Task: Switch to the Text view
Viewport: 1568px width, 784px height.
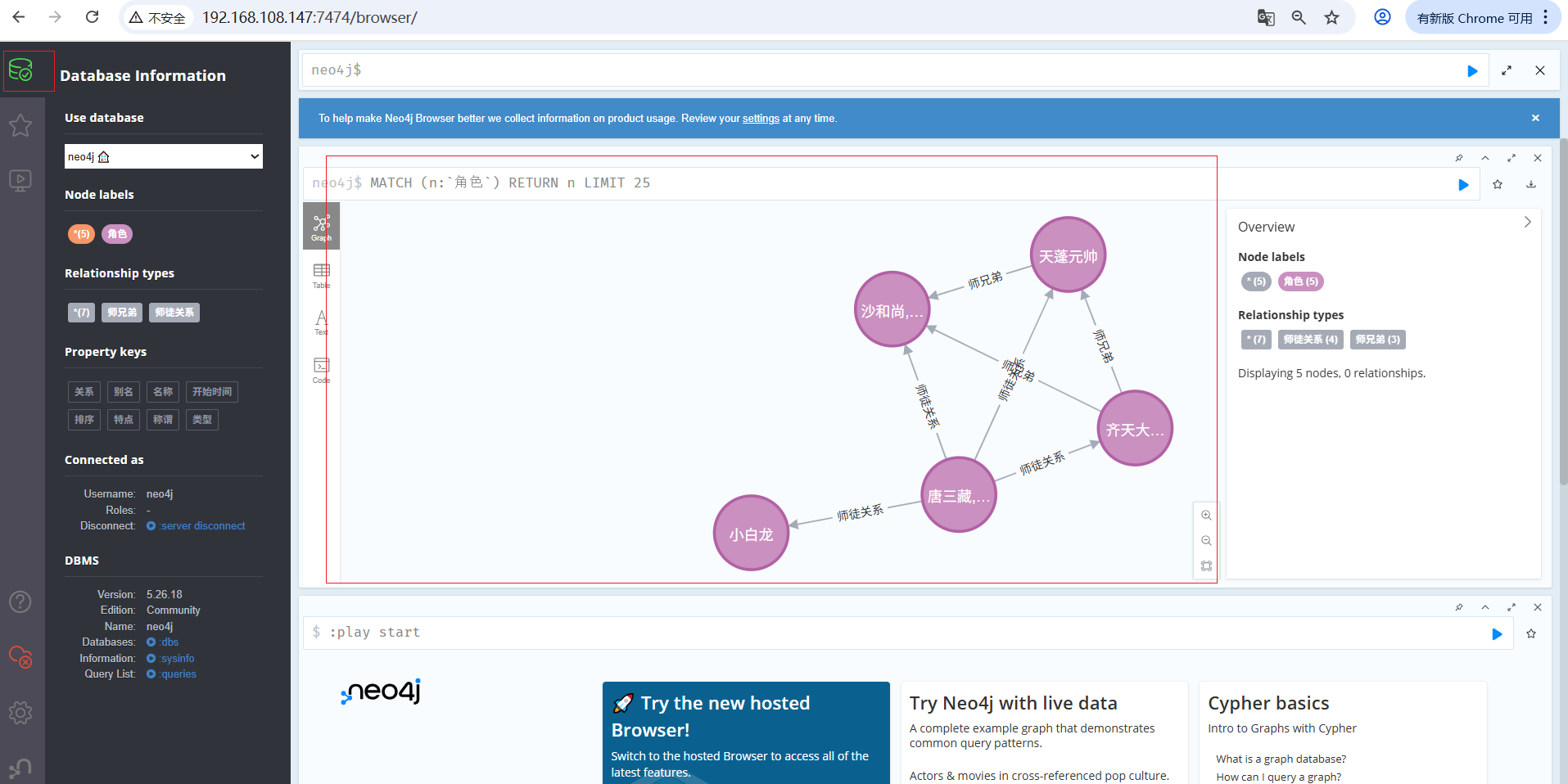Action: 322,322
